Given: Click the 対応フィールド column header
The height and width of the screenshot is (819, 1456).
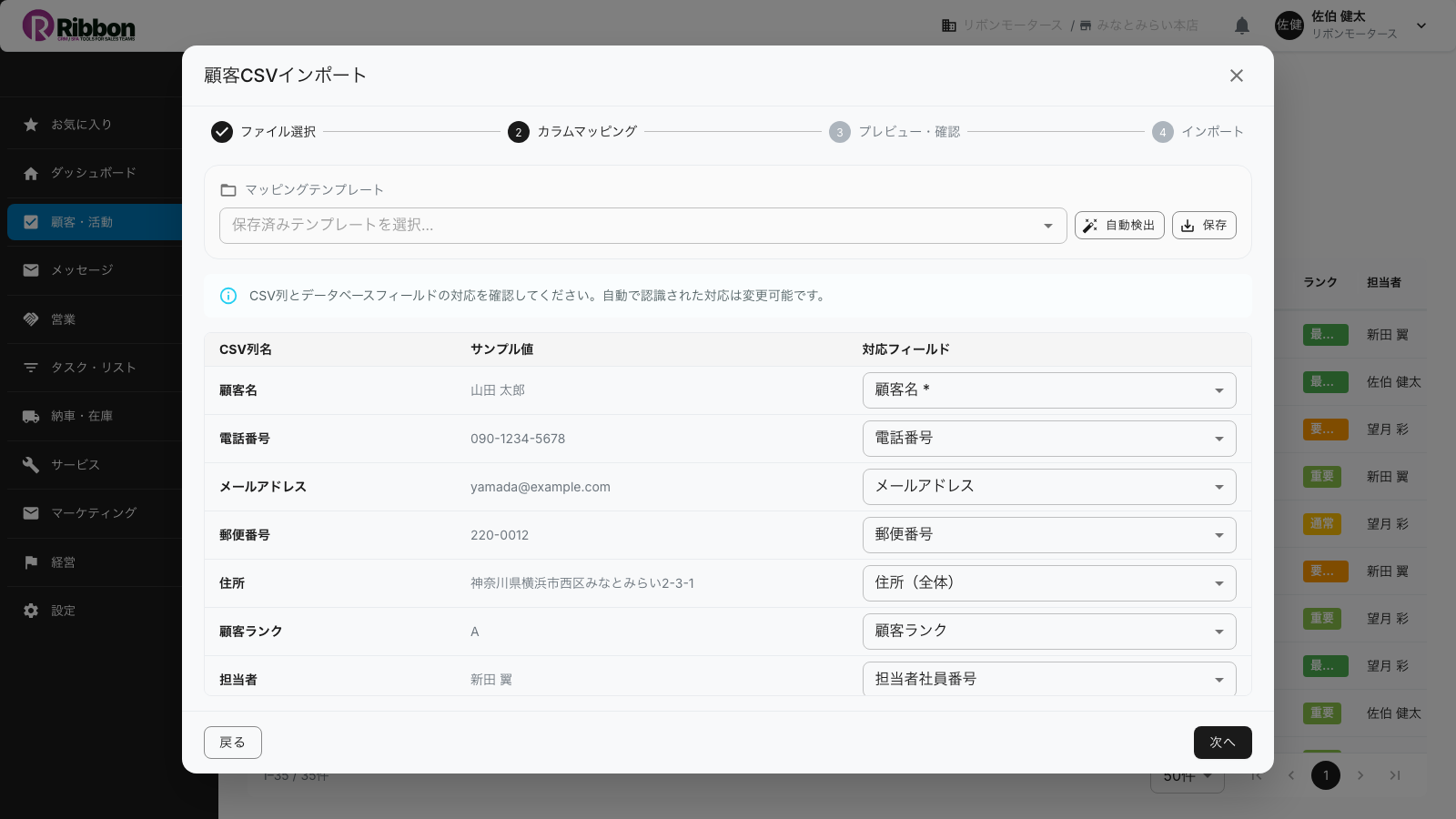Looking at the screenshot, I should pos(905,349).
